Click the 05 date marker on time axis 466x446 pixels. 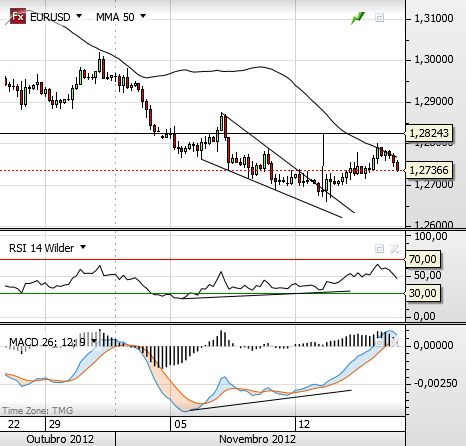click(180, 424)
